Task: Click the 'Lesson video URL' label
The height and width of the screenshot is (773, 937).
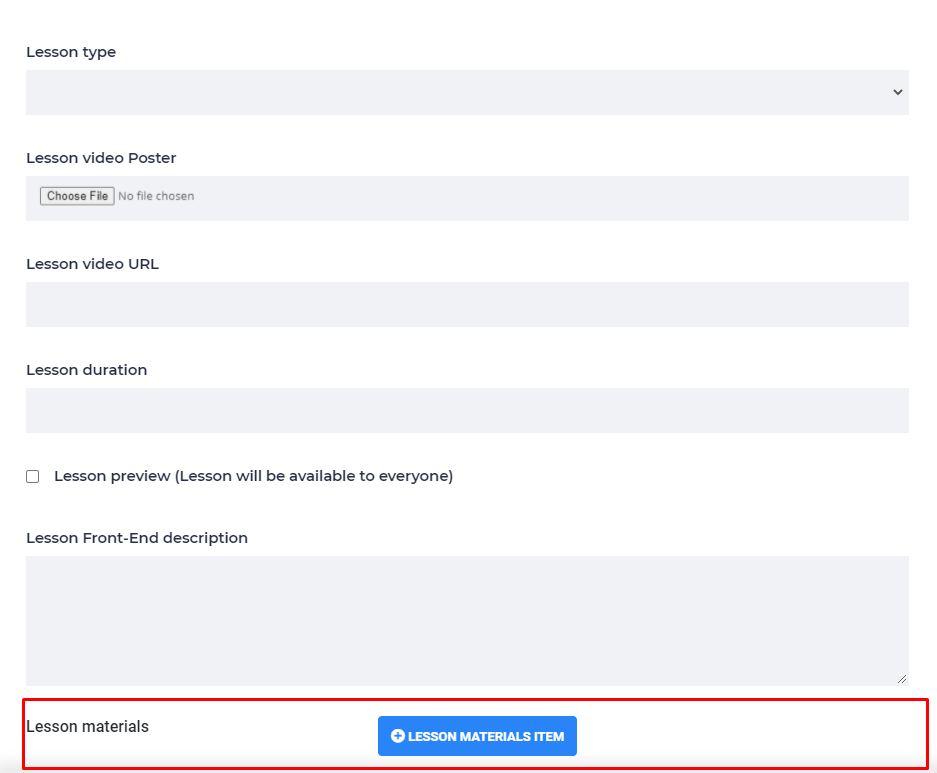Action: point(93,264)
